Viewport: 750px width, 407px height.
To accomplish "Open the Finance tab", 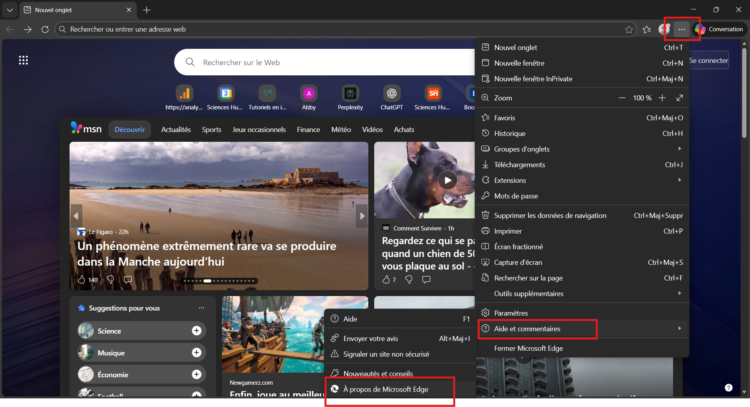I will tap(308, 130).
